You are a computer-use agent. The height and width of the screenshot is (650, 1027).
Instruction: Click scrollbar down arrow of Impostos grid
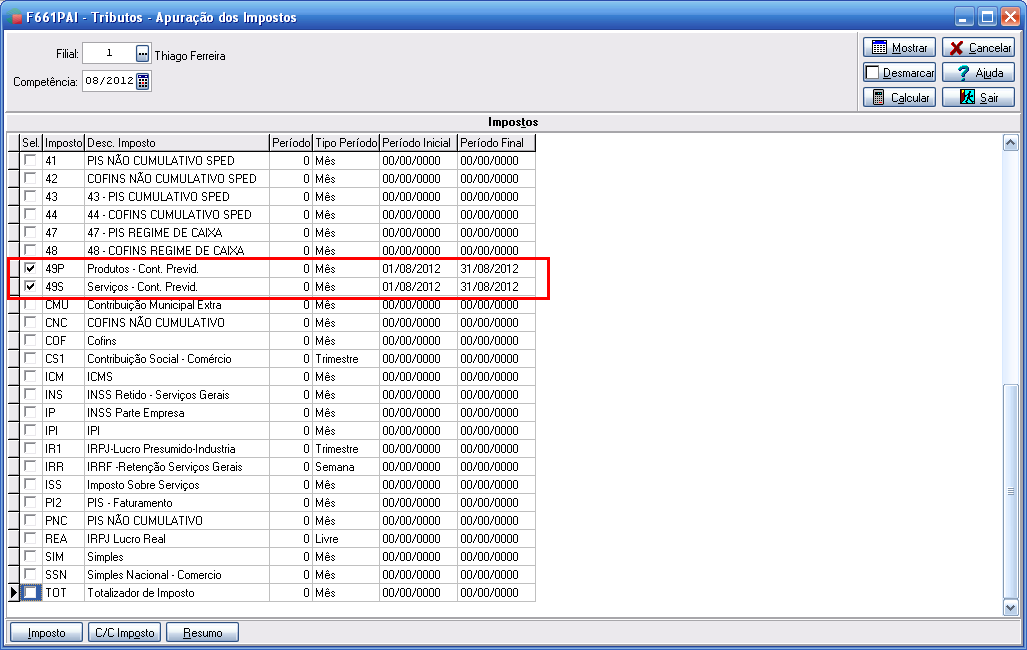click(1011, 608)
